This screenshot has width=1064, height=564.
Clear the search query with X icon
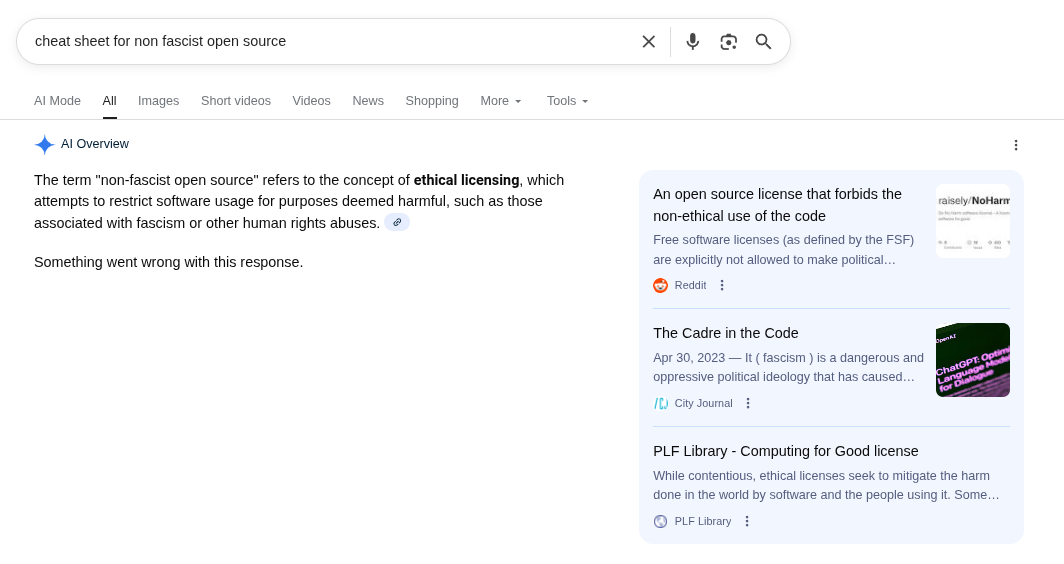[x=648, y=41]
